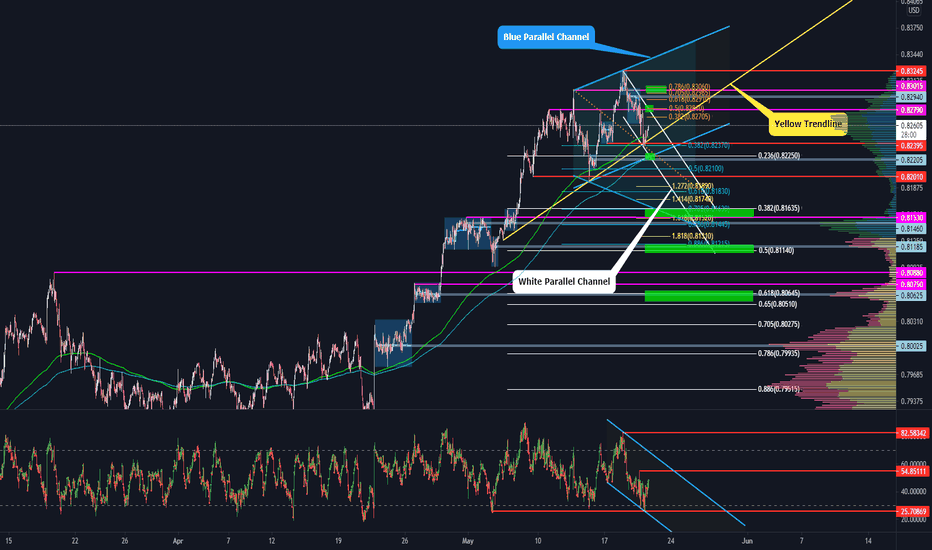Click the 14 date label on time axis
Image resolution: width=932 pixels, height=550 pixels.
click(x=868, y=541)
